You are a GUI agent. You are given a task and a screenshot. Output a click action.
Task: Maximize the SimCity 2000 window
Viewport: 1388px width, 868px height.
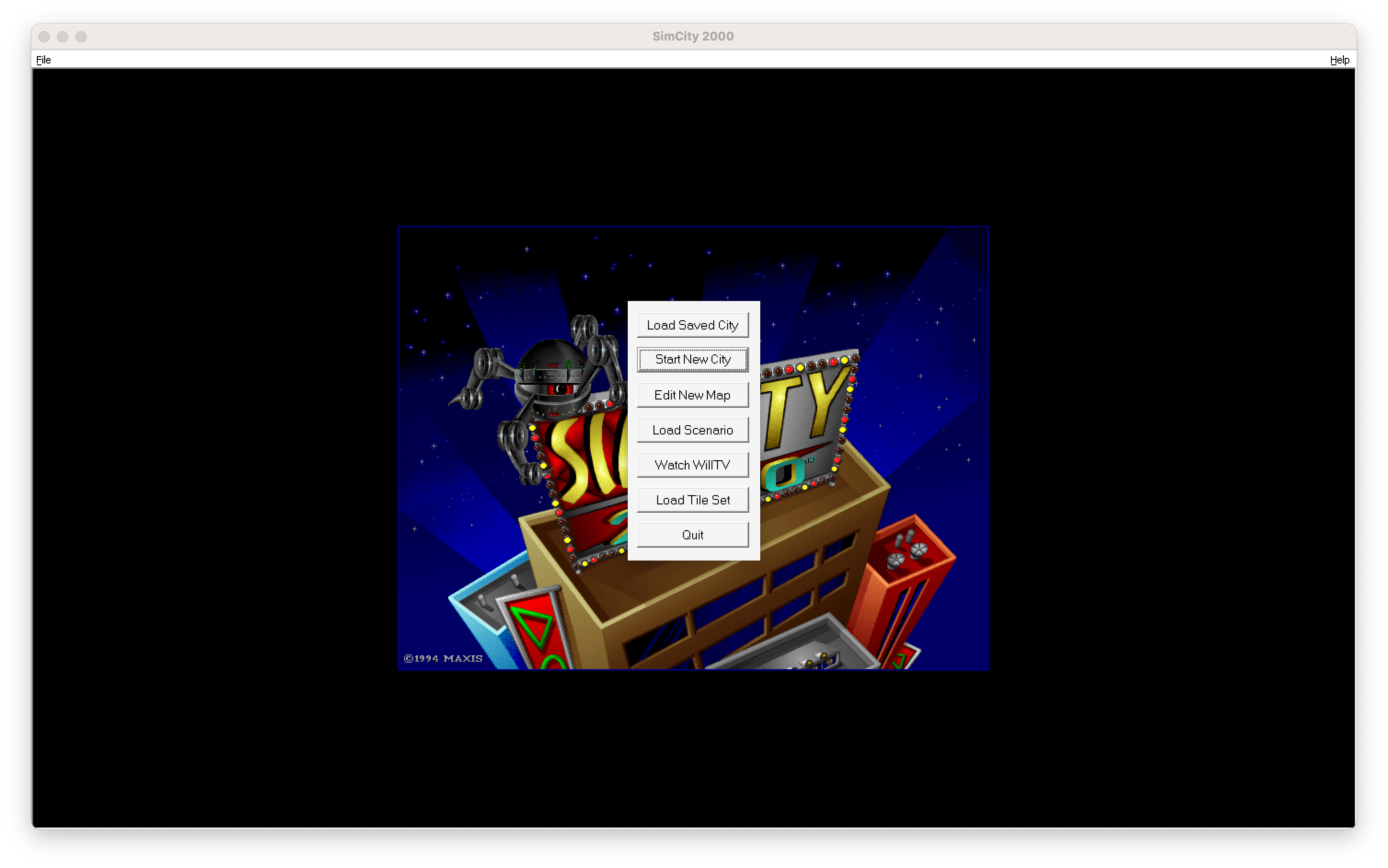tap(81, 37)
